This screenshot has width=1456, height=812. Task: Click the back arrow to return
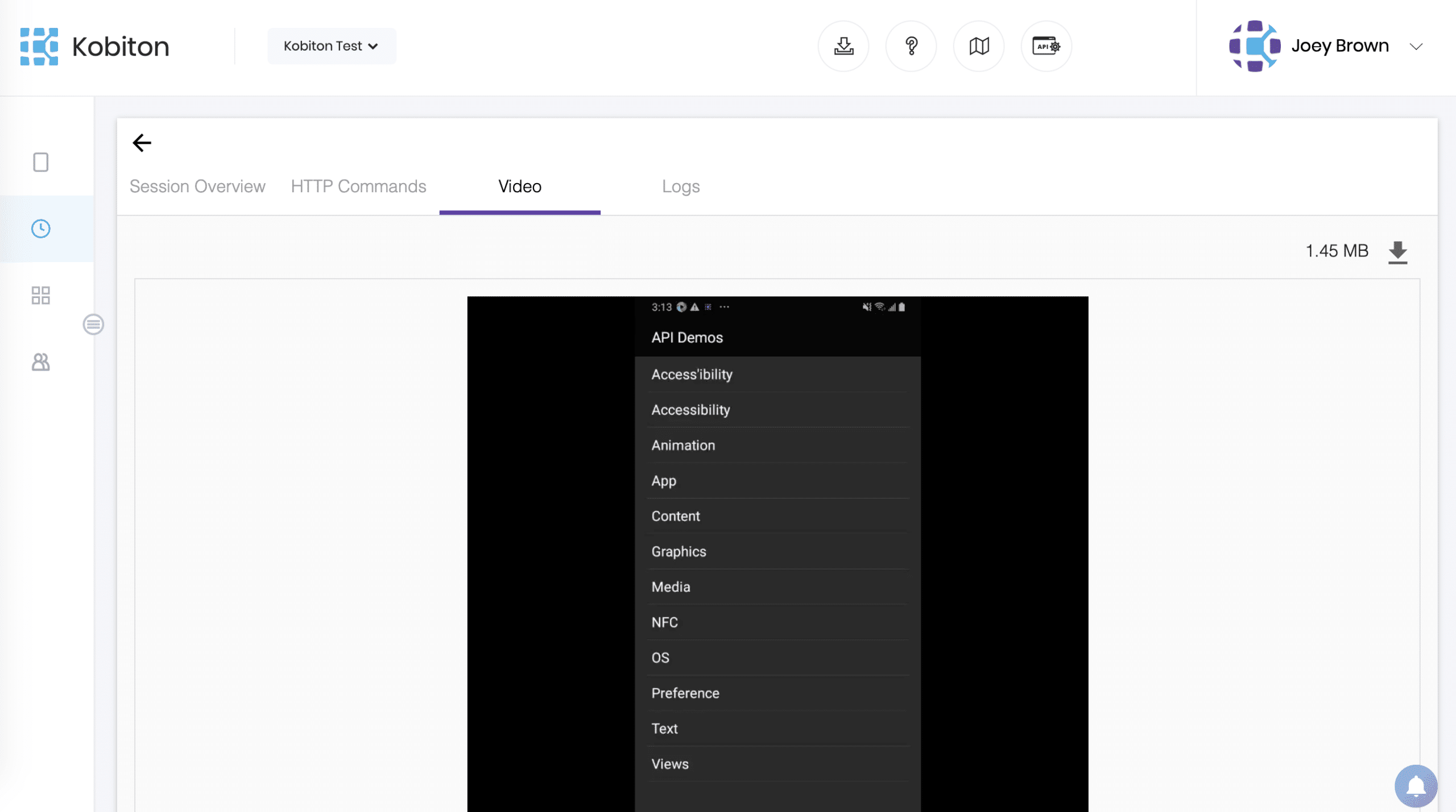click(142, 143)
